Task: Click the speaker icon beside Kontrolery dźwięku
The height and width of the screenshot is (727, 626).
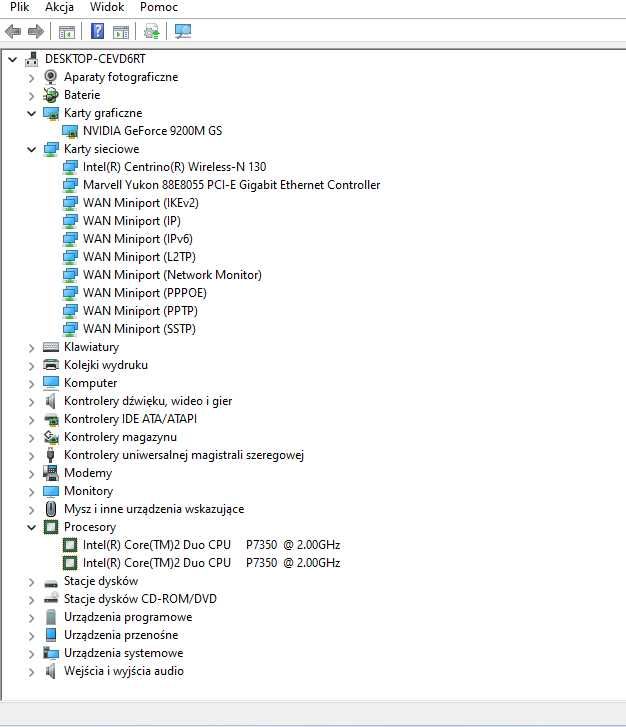Action: click(51, 401)
